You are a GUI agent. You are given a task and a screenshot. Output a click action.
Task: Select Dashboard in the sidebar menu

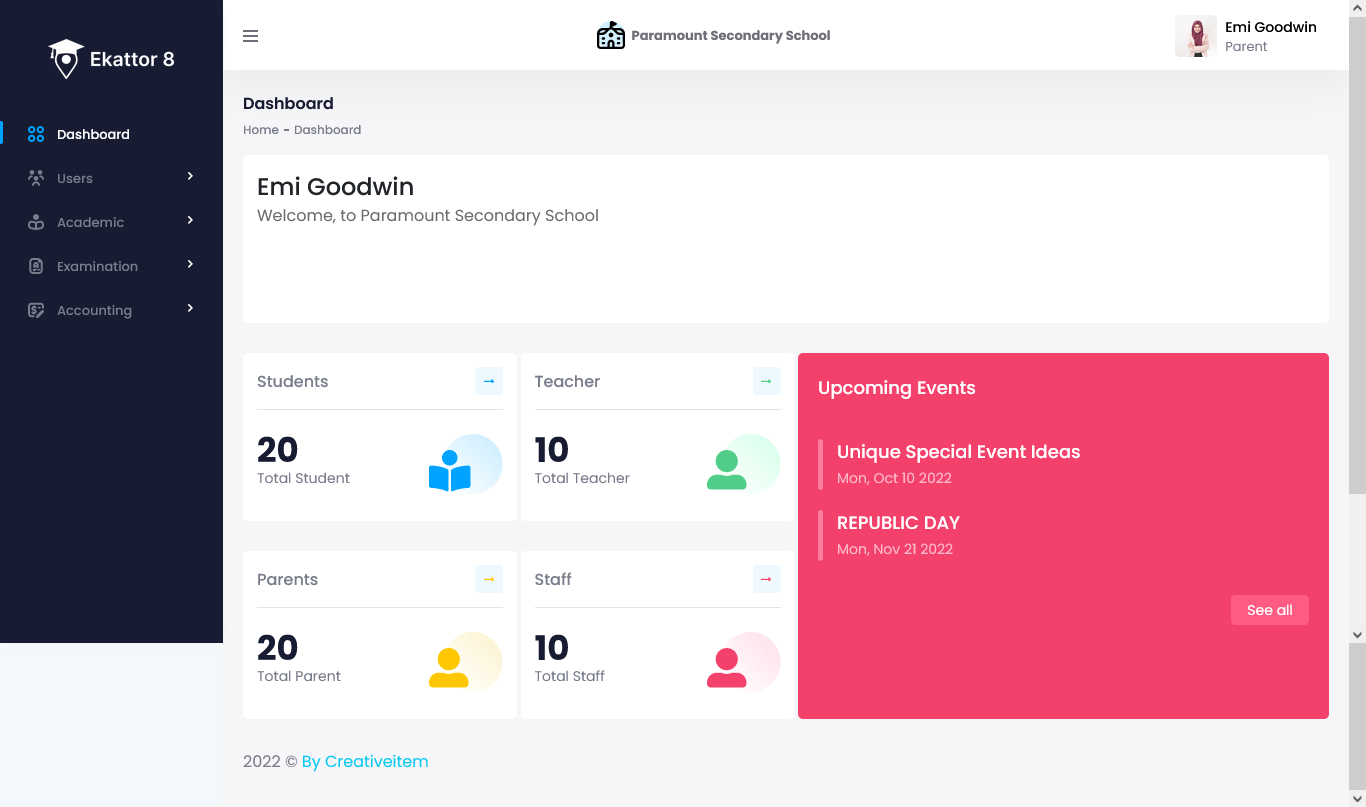click(93, 133)
